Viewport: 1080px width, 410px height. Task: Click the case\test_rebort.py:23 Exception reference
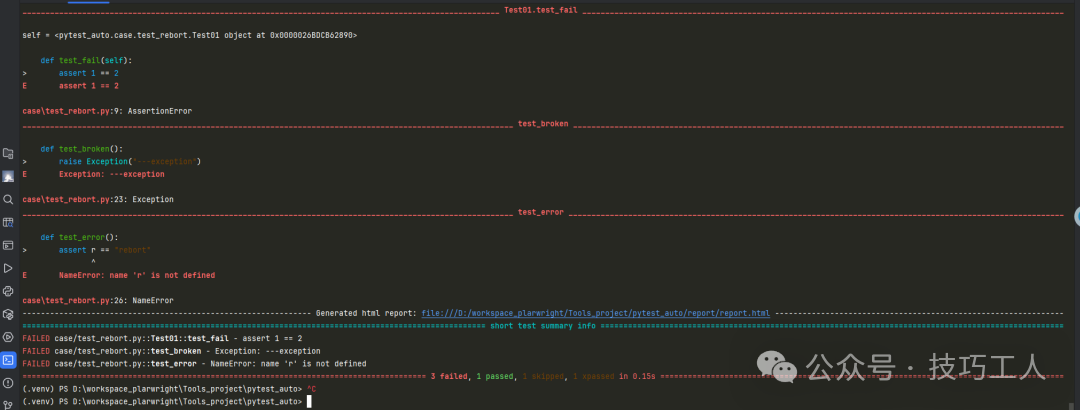(98, 199)
